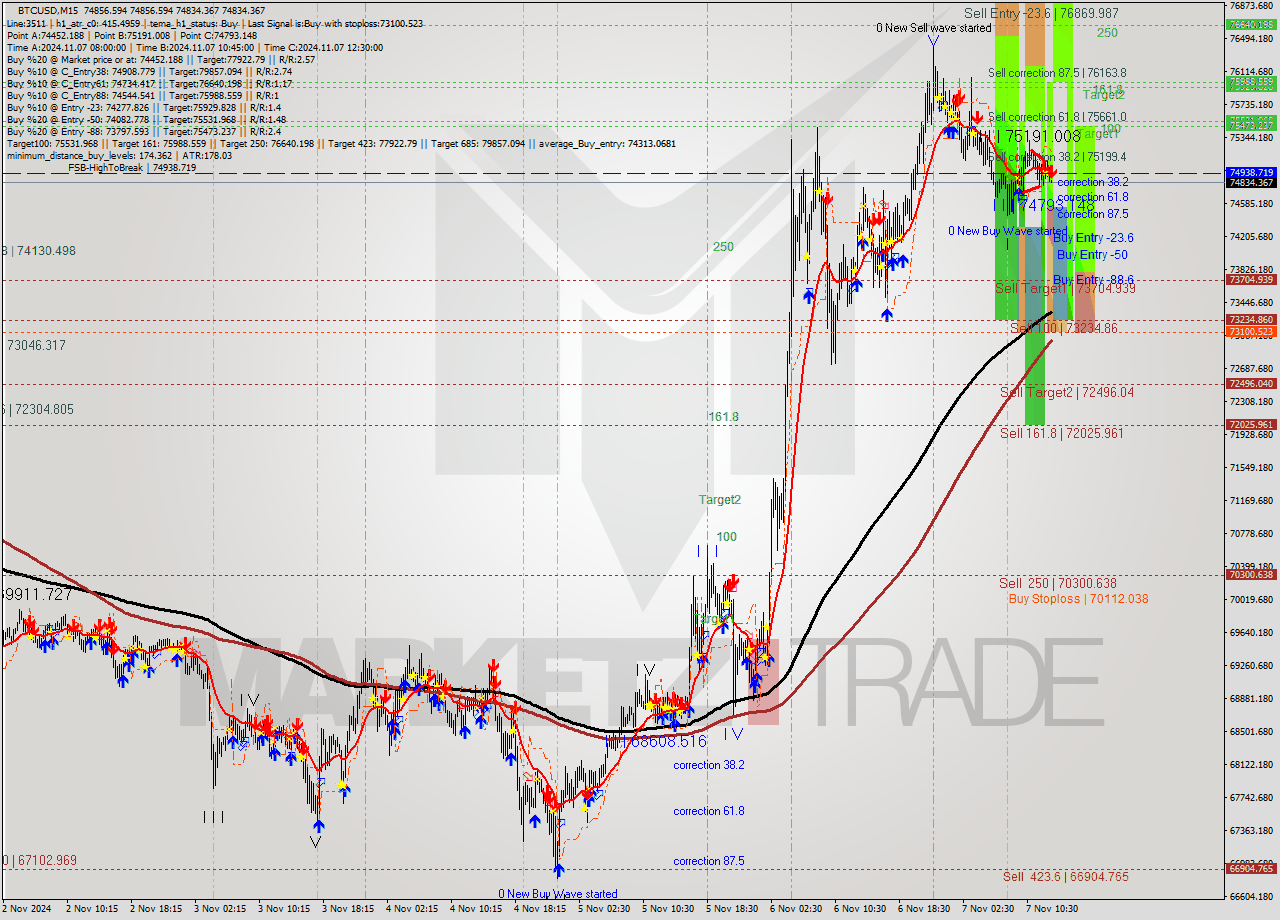Click the red 73234.860 price axis marker
1280x920 pixels.
(x=1251, y=320)
